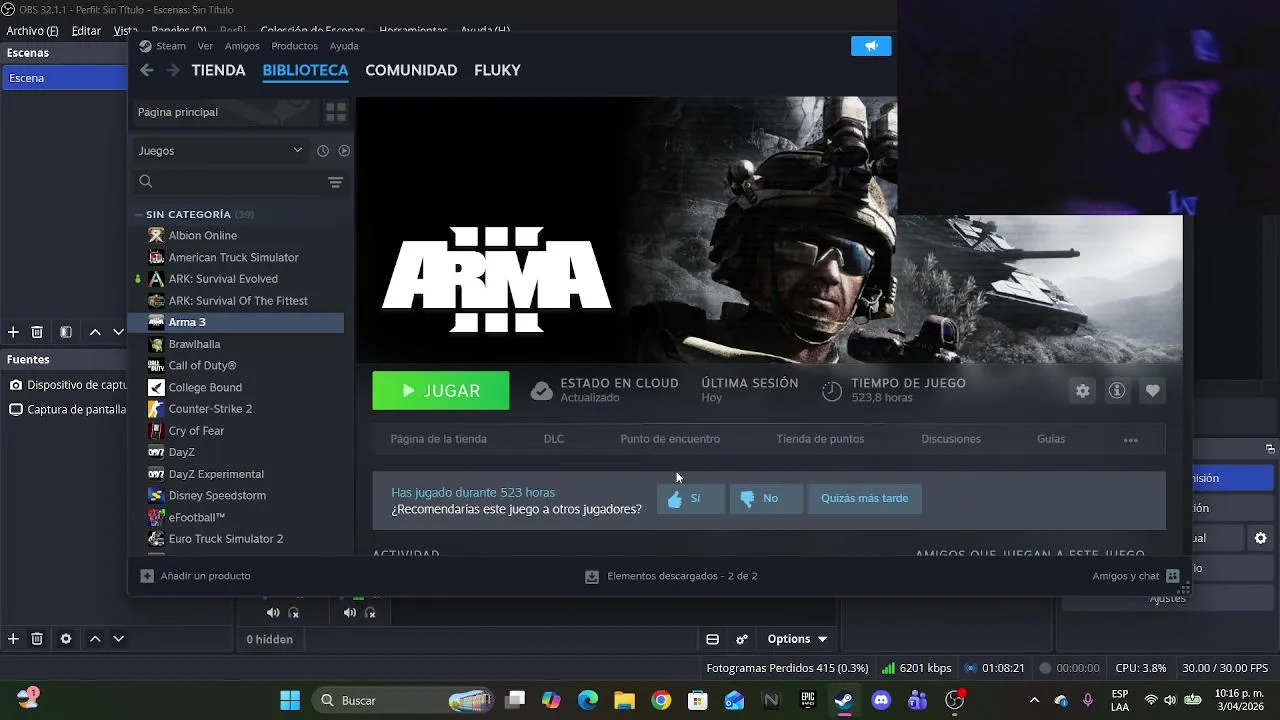Toggle second channel's monitoring headphone icon
This screenshot has height=720, width=1280.
tap(370, 612)
